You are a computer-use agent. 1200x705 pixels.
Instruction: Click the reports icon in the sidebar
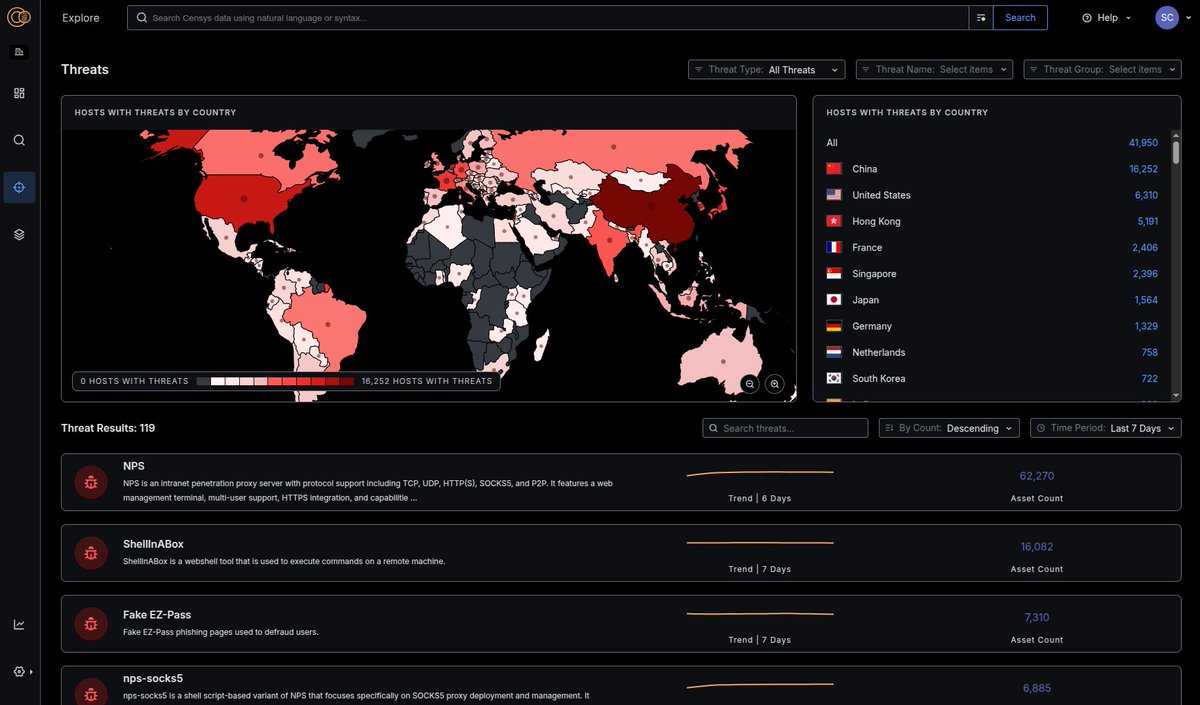tap(19, 51)
